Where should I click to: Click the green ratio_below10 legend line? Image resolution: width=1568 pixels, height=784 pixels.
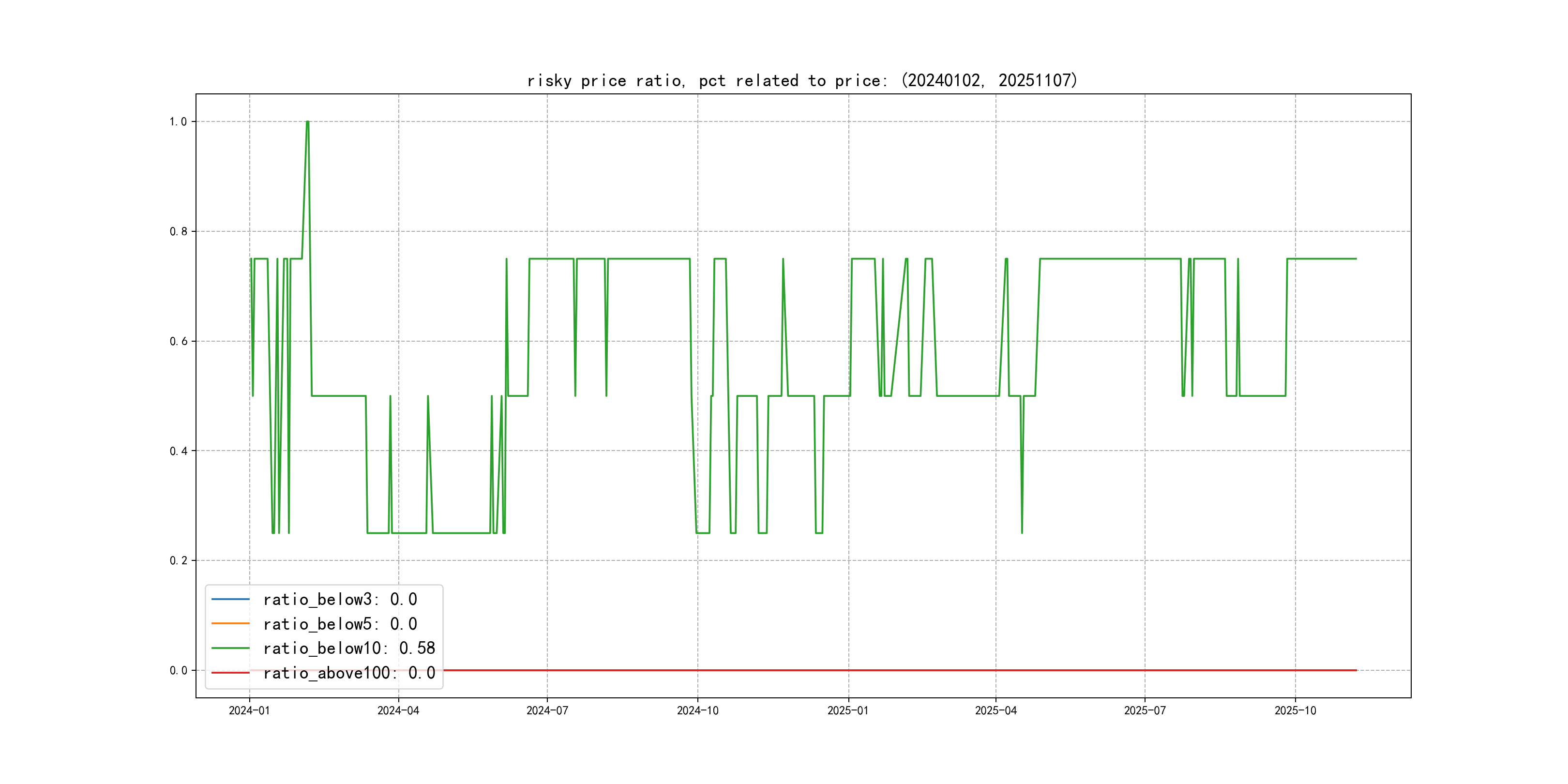[x=230, y=648]
